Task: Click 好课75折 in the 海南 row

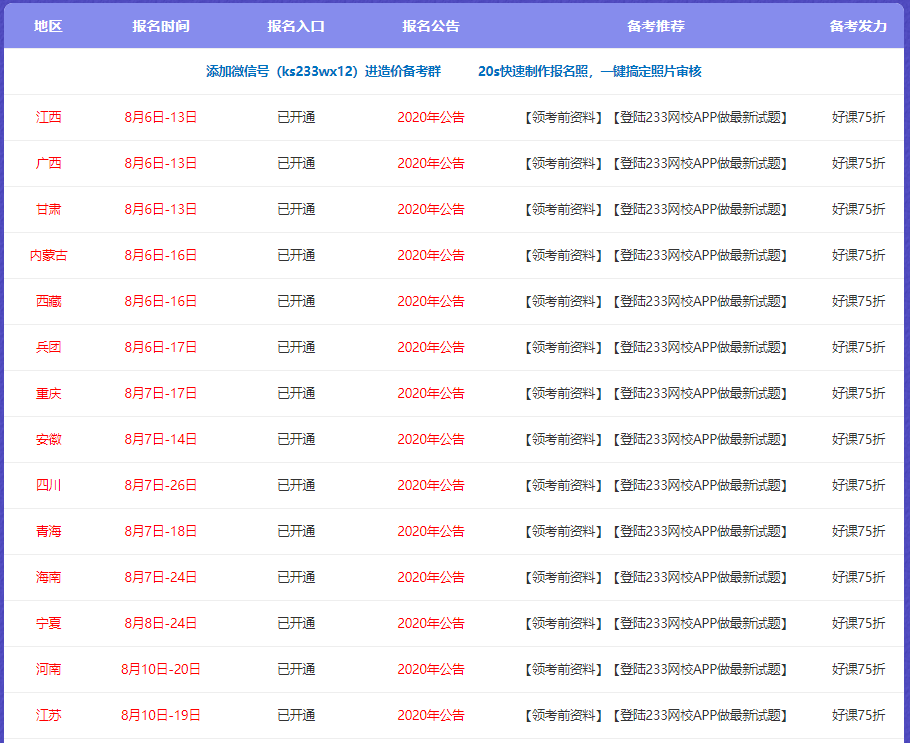Action: [858, 577]
